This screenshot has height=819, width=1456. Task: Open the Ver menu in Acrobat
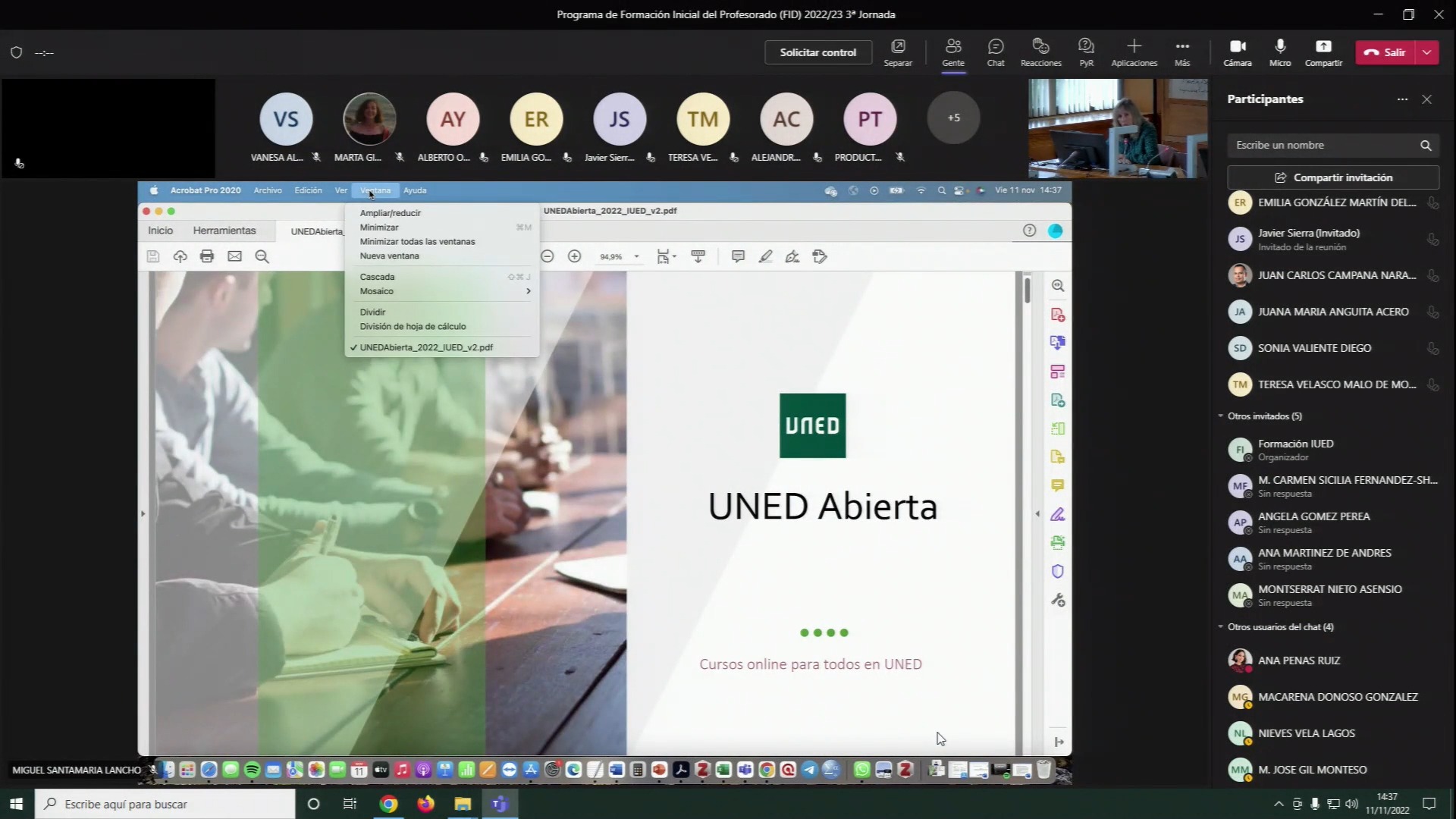341,190
